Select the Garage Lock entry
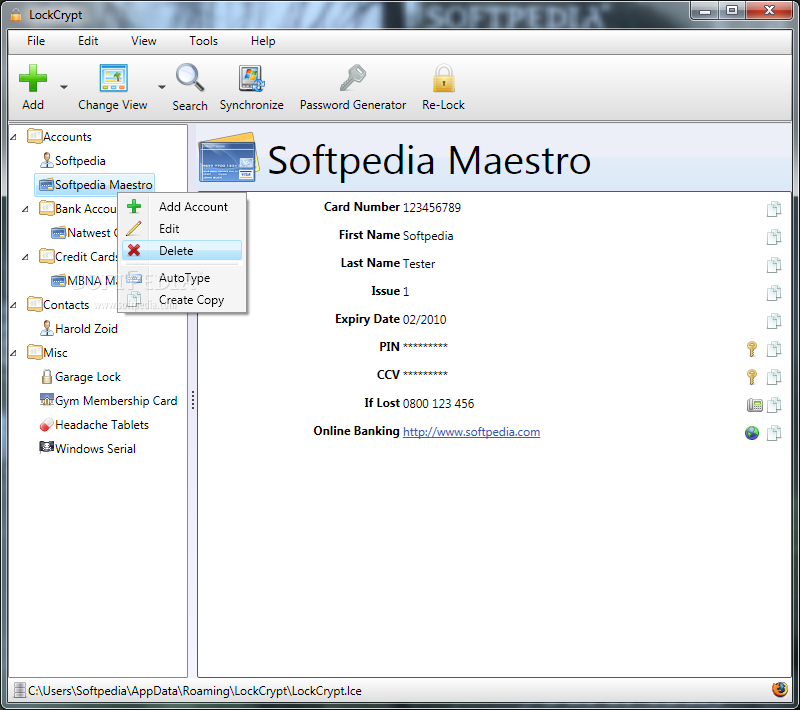This screenshot has width=800, height=710. pyautogui.click(x=80, y=377)
